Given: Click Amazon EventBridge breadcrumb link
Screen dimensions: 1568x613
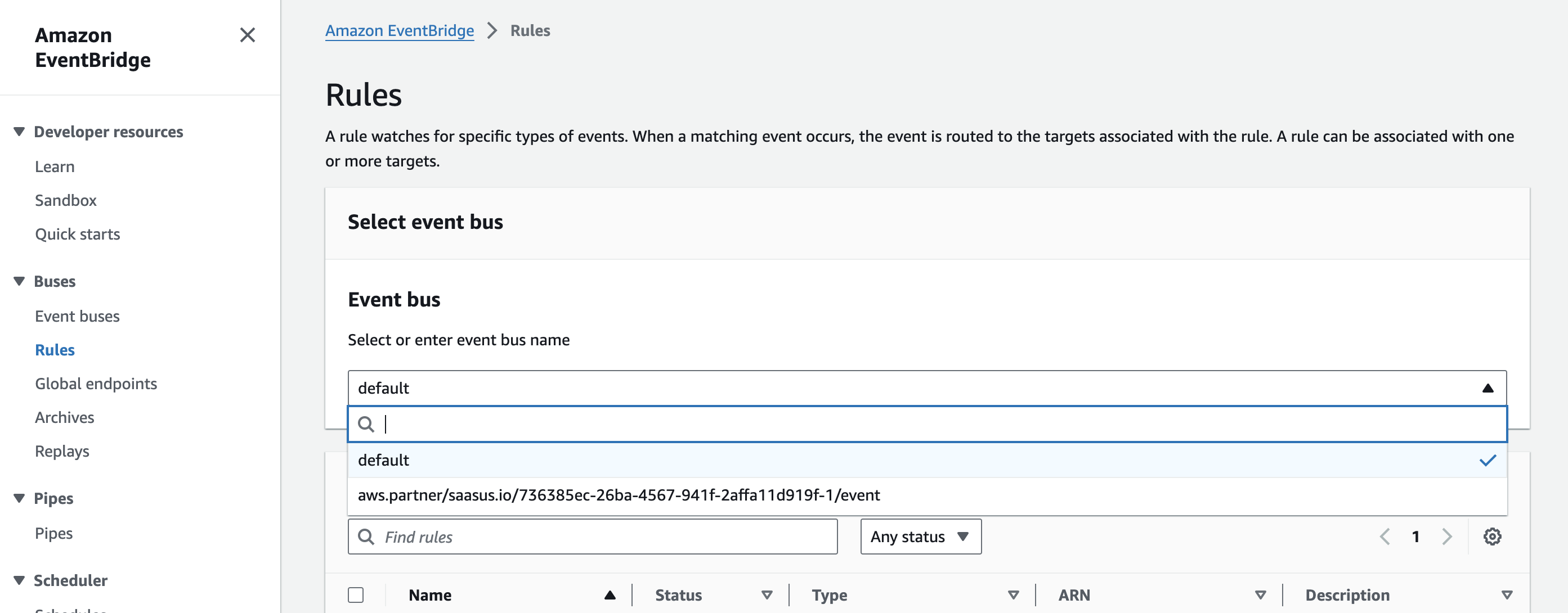Looking at the screenshot, I should click(399, 30).
